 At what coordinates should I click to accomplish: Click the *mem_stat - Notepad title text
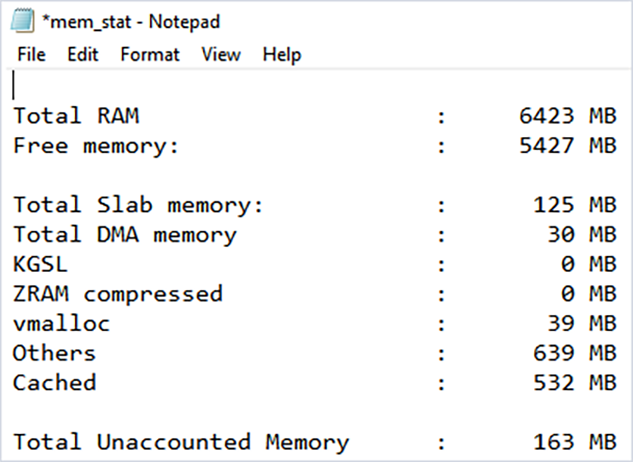coord(131,21)
